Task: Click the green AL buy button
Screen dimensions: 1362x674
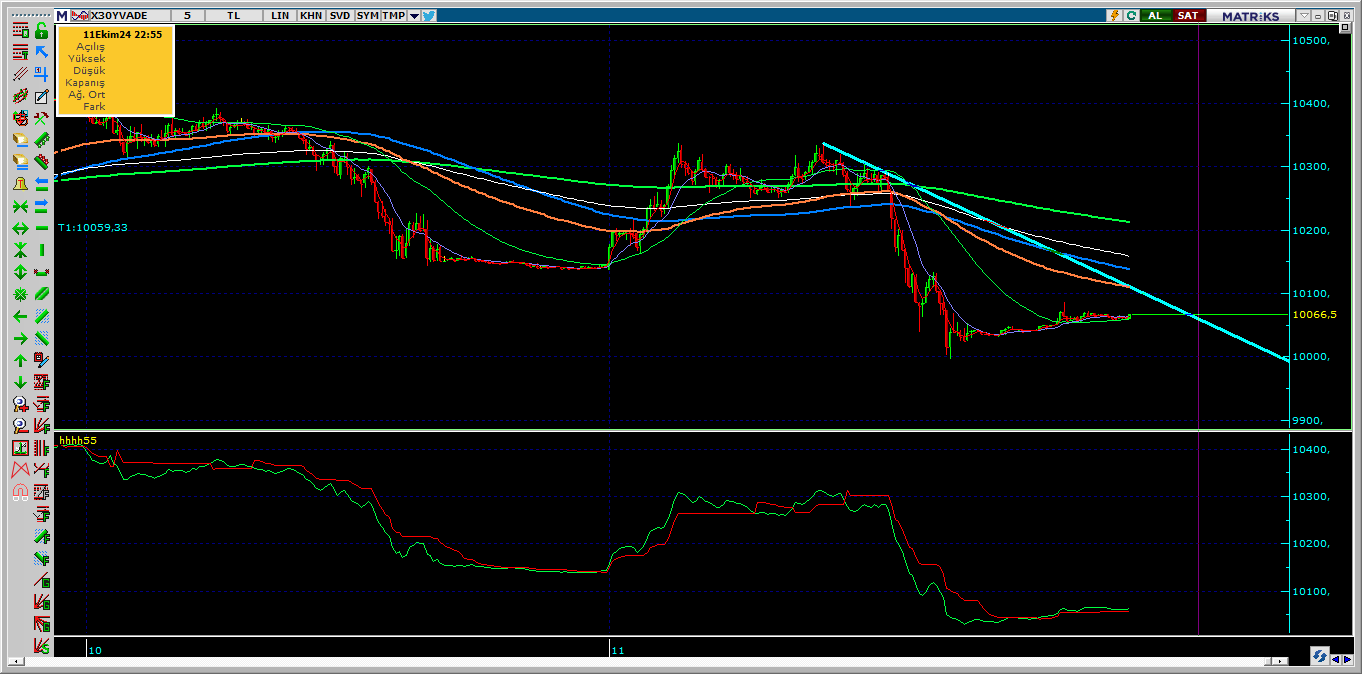Action: click(1155, 16)
